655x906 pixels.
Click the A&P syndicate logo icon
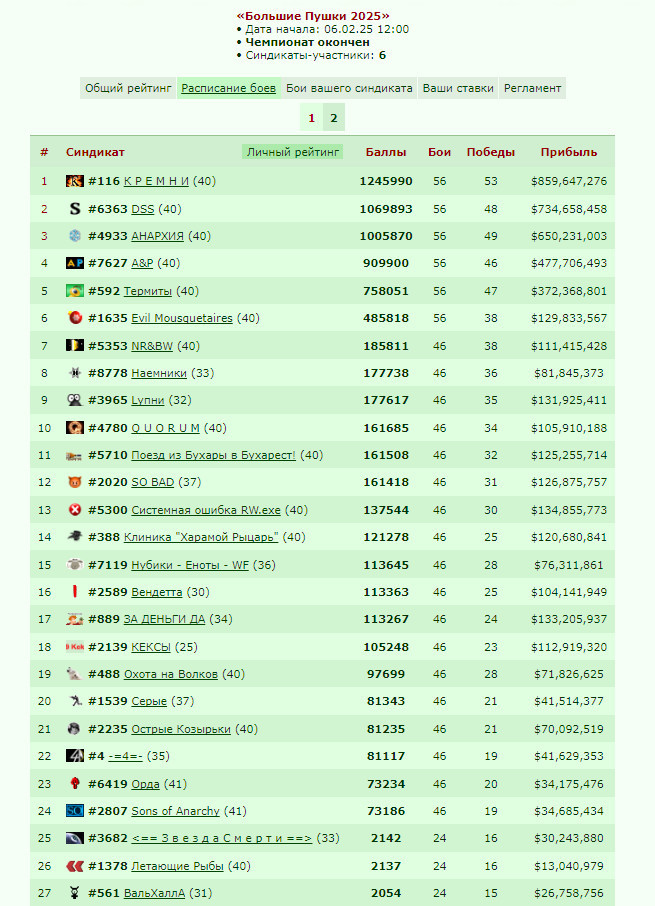pos(75,263)
